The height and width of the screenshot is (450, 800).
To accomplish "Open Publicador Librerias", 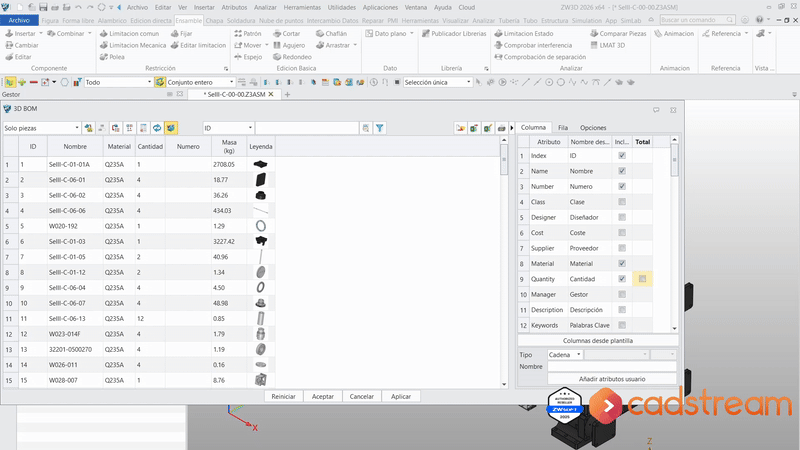I will pyautogui.click(x=454, y=33).
